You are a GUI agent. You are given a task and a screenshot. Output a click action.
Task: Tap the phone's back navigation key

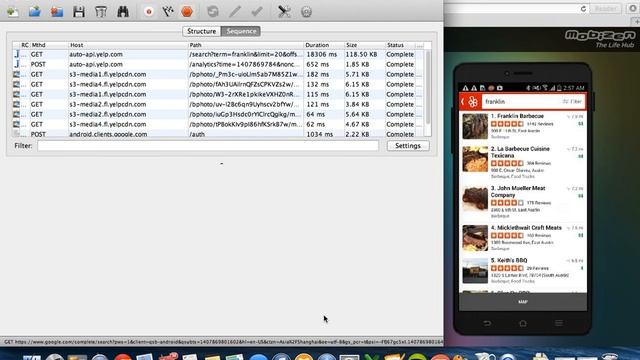[x=487, y=323]
